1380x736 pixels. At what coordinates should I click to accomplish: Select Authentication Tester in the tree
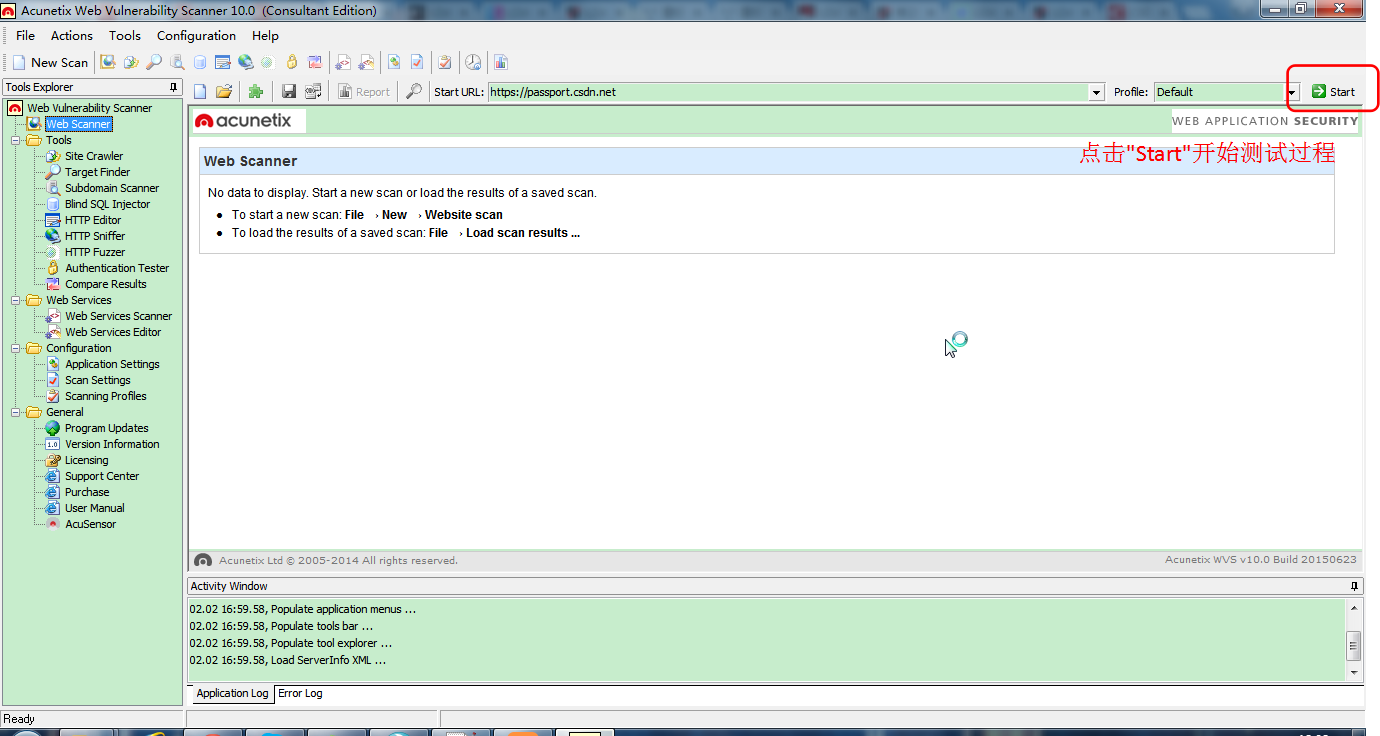pyautogui.click(x=117, y=268)
